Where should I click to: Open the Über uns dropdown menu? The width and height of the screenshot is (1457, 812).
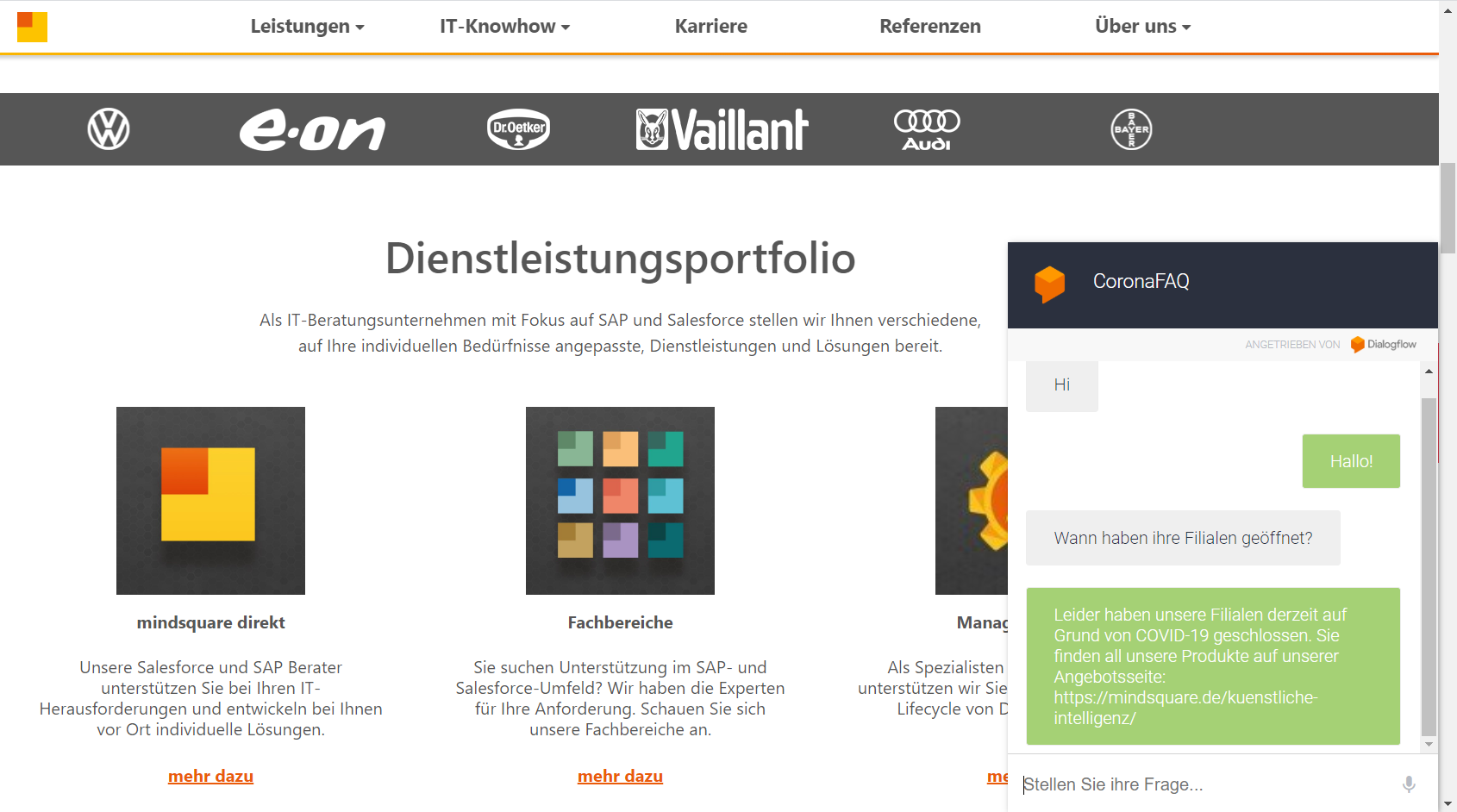[1143, 27]
